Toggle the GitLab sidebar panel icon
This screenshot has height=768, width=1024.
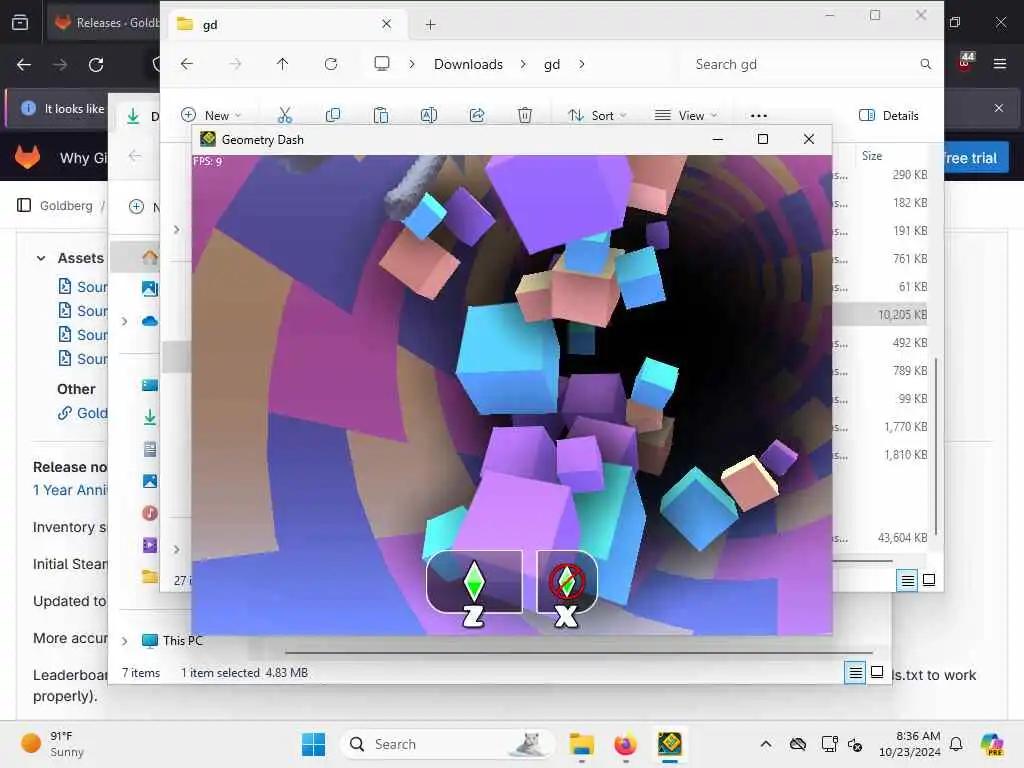[24, 205]
